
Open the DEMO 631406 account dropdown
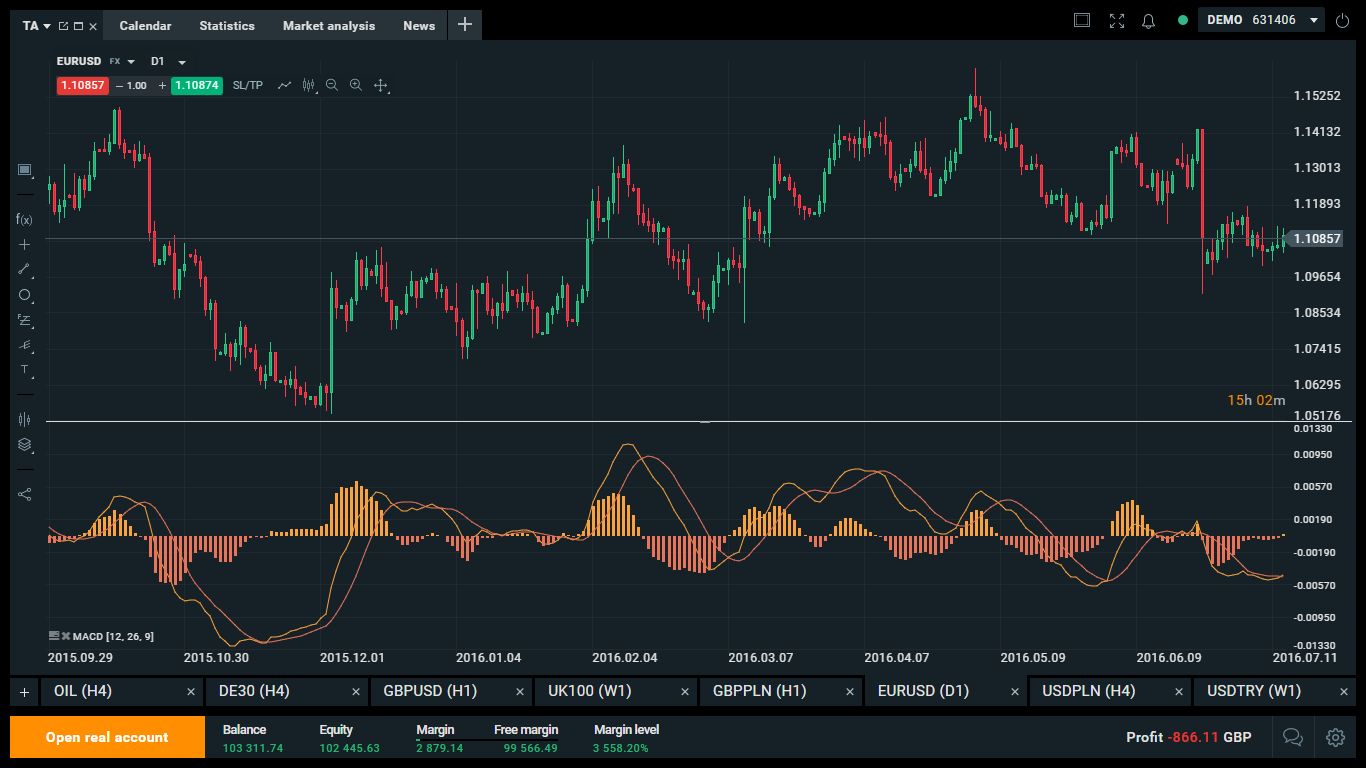pos(1313,21)
